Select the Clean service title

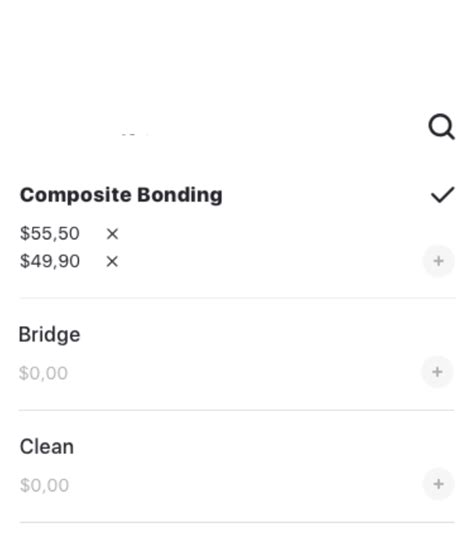tap(47, 446)
